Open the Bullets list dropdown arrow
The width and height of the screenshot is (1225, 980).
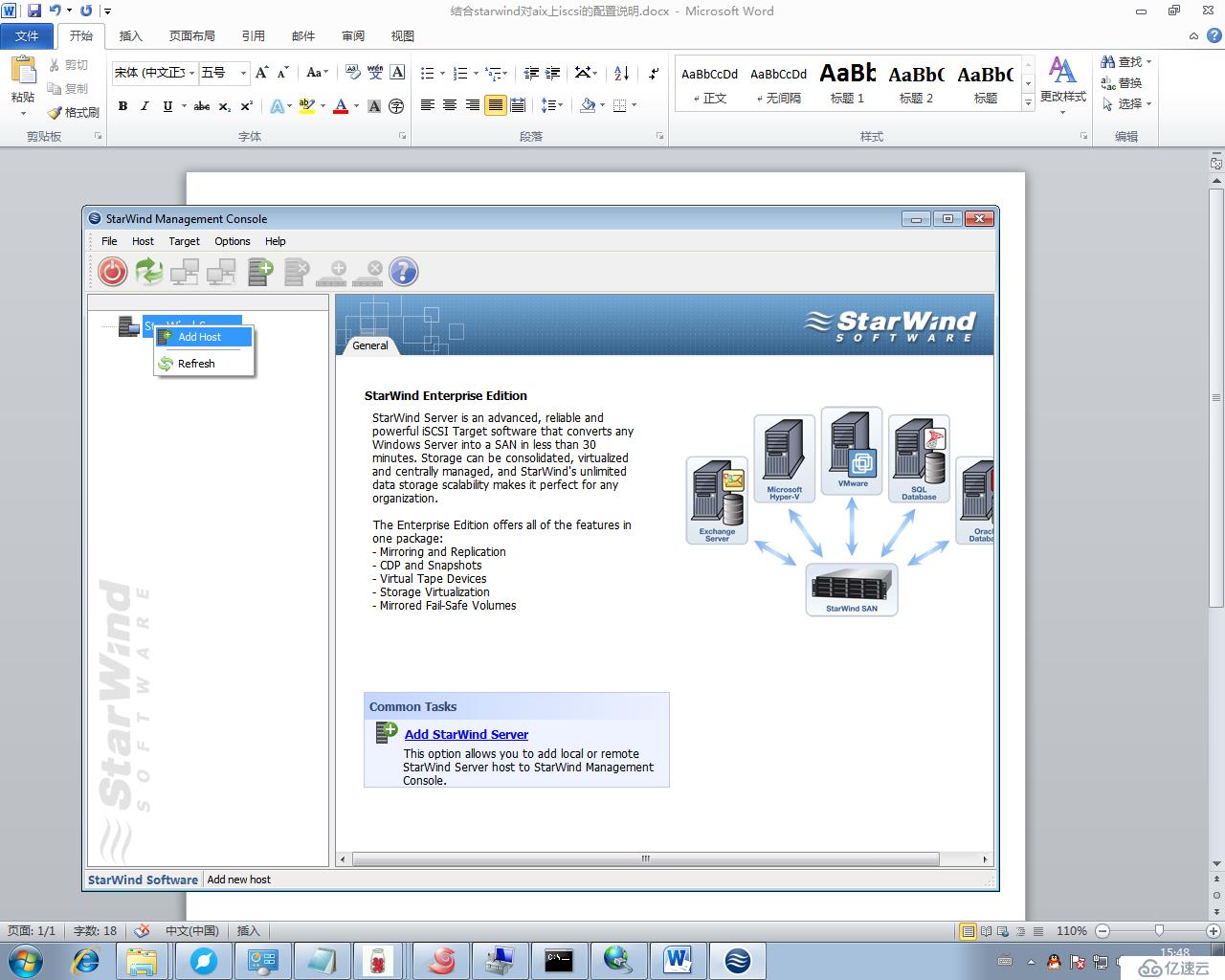(x=440, y=73)
